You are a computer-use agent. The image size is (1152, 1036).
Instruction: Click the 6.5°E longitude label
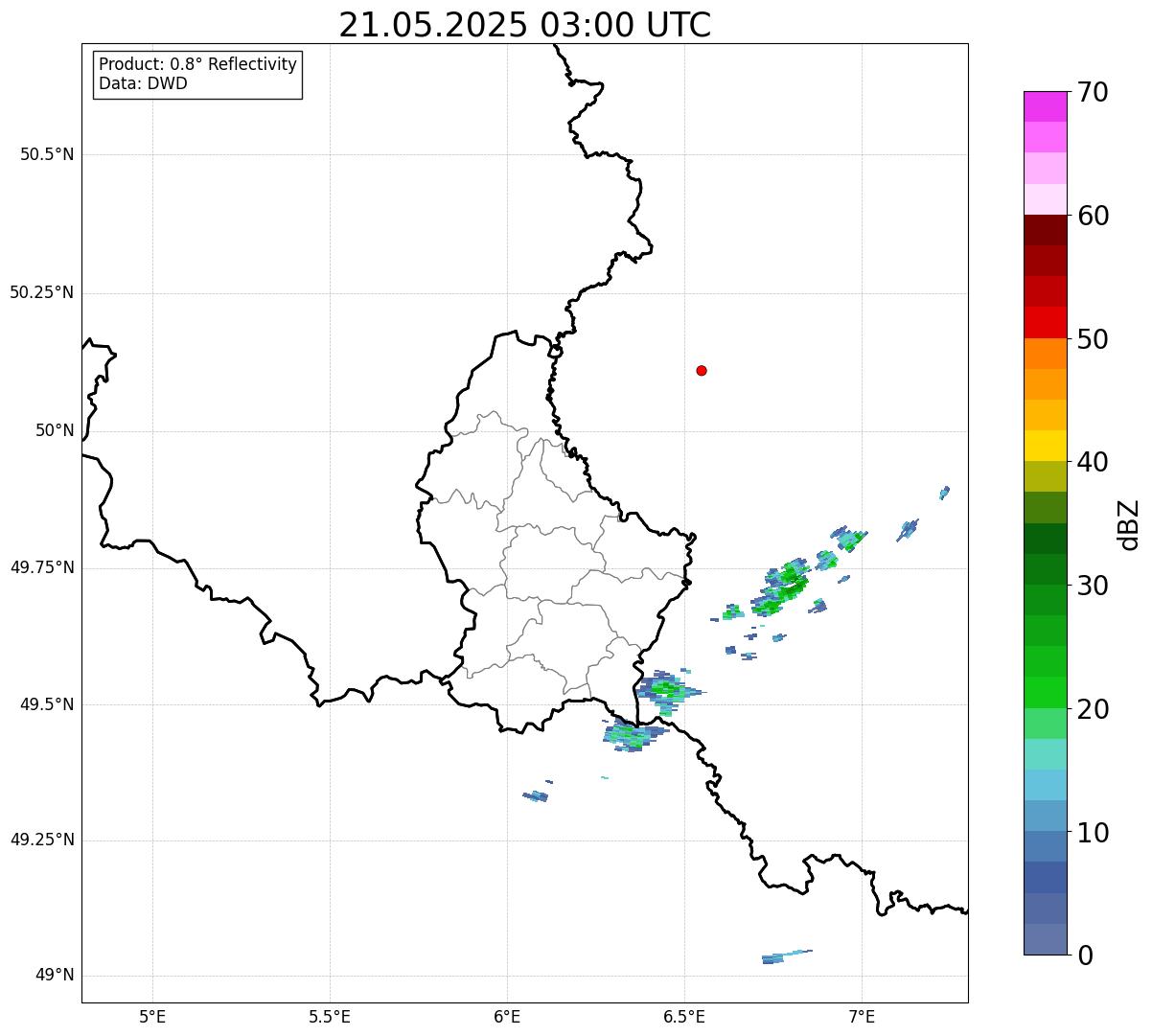[684, 1017]
